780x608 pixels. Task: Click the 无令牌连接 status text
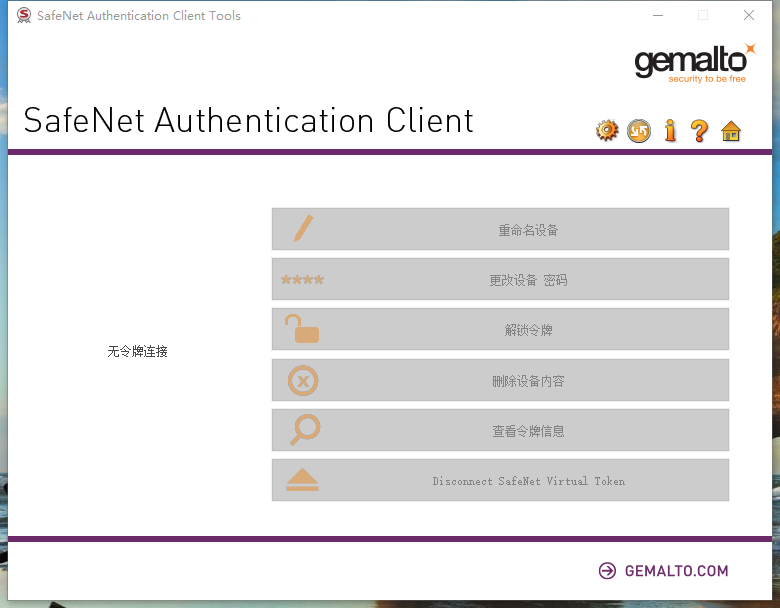click(x=137, y=351)
